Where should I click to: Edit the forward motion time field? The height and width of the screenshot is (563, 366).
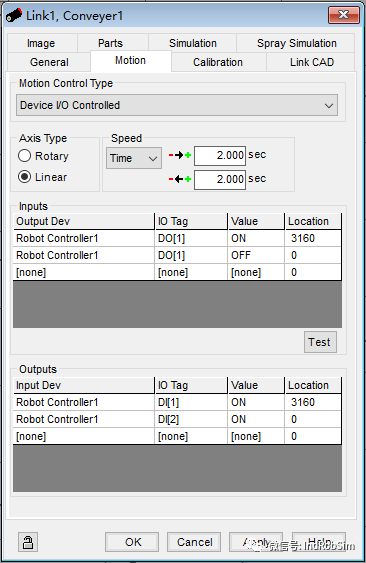click(220, 155)
